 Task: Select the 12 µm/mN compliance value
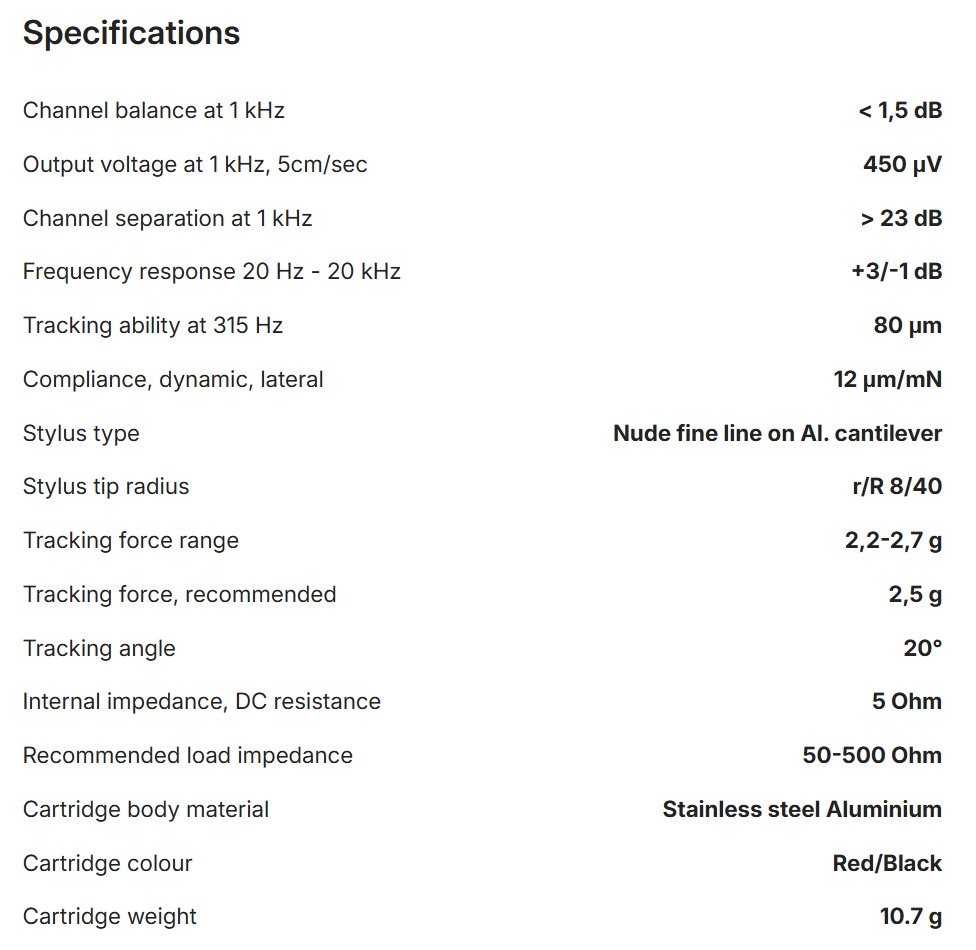pyautogui.click(x=887, y=380)
